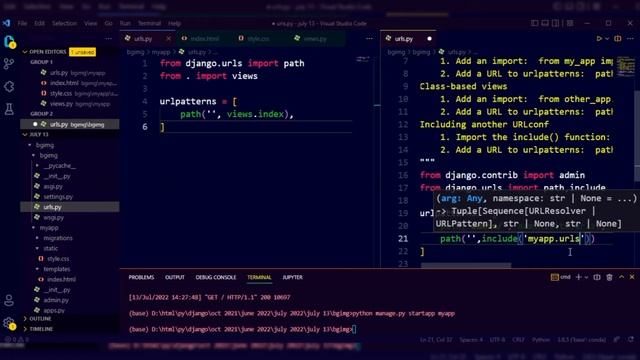Open the Accounts icon in activity bar
Screen dimensions: 640x360
point(9,300)
